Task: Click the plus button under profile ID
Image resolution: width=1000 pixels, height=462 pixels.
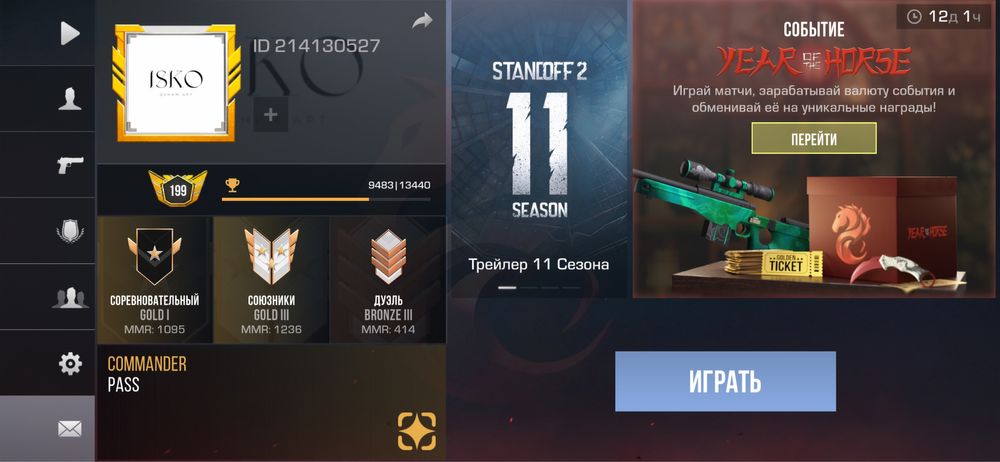Action: (x=270, y=115)
